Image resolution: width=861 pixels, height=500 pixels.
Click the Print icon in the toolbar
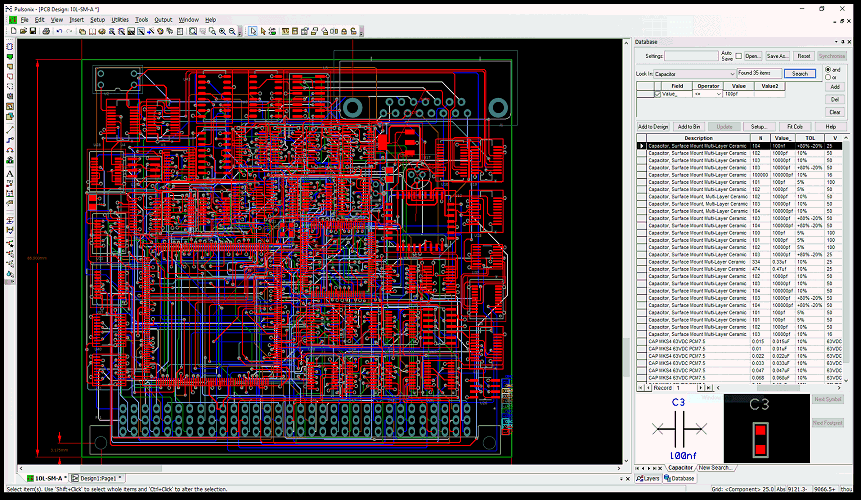pos(45,31)
